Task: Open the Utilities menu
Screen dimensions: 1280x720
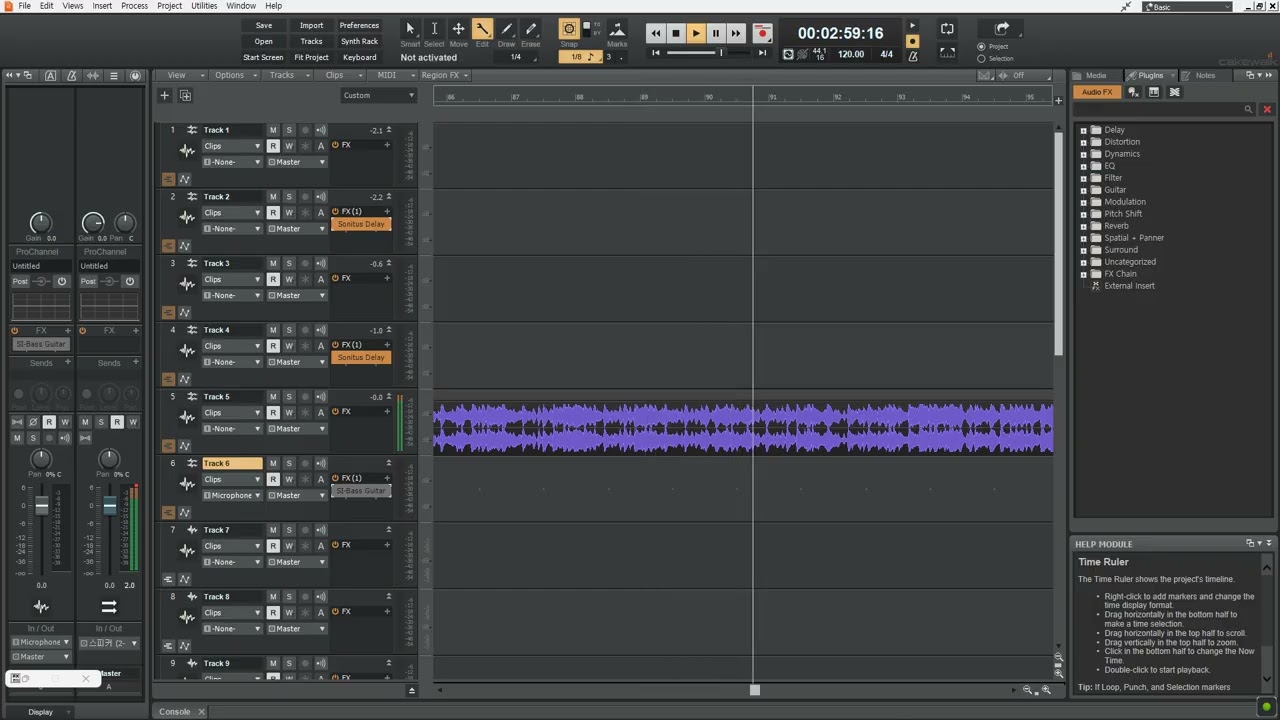Action: coord(204,6)
